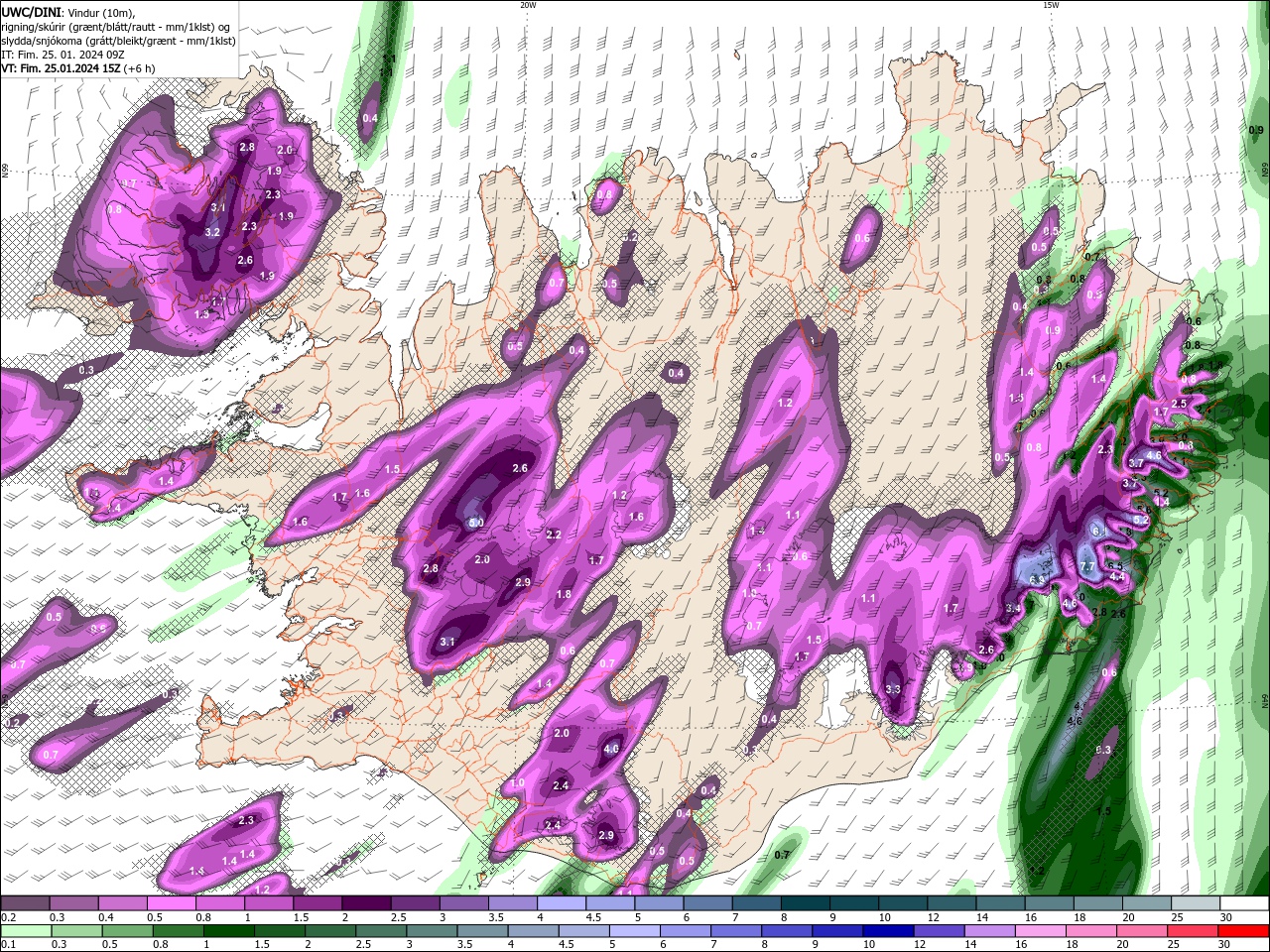Select the pale lavender 5 swatch in lower legend
The width and height of the screenshot is (1270, 952).
(x=634, y=931)
